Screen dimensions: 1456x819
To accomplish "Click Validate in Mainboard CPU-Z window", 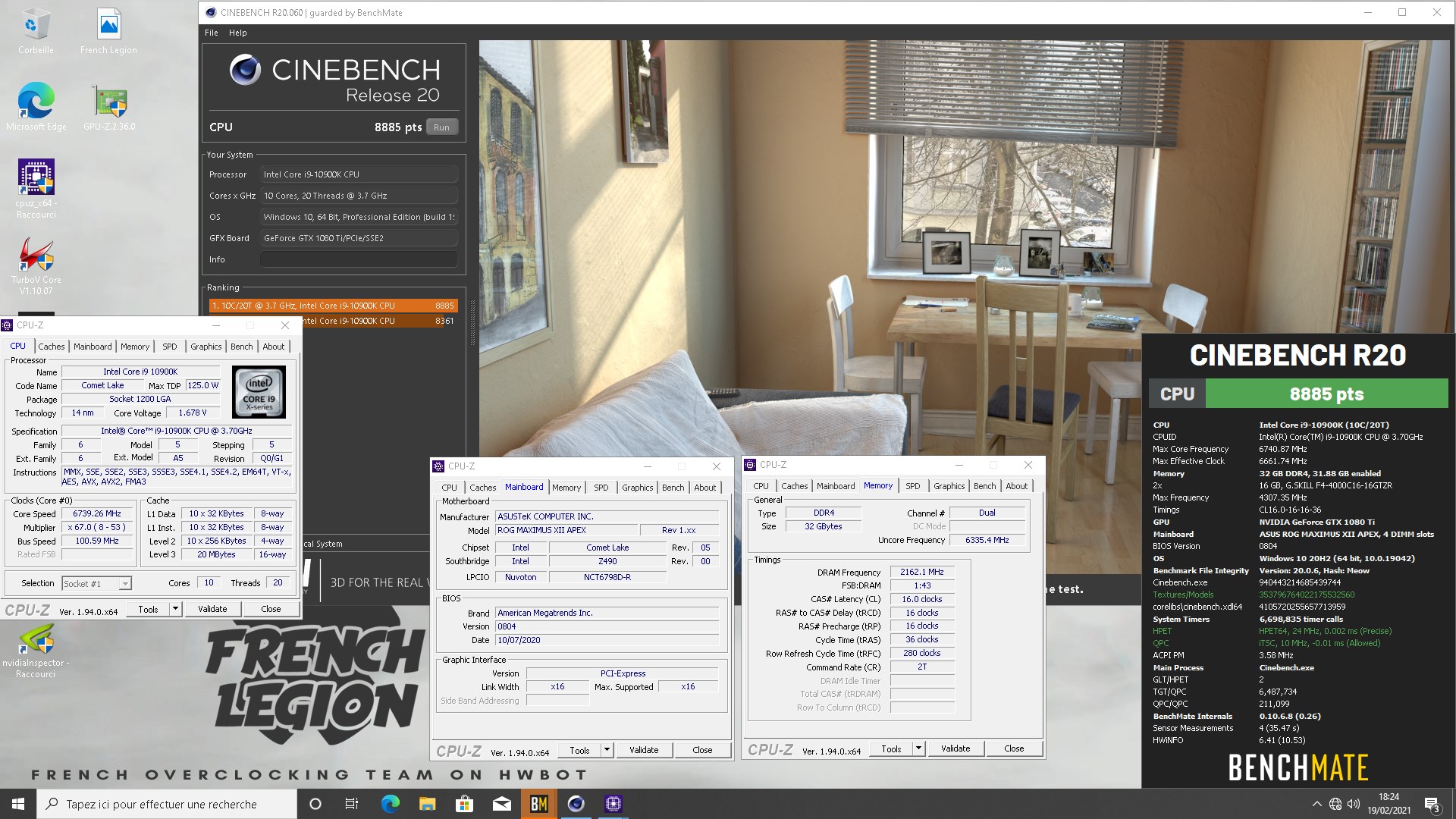I will pos(644,750).
